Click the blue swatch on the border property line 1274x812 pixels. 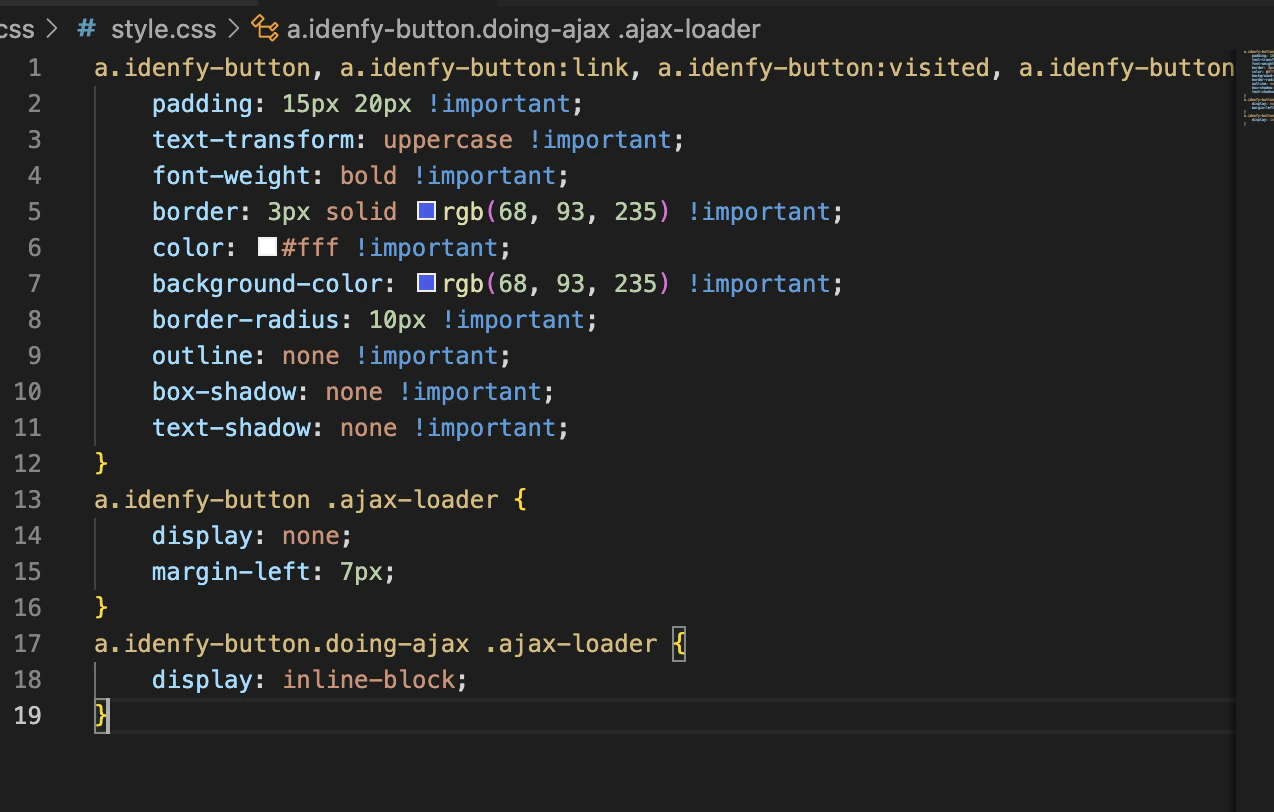[425, 211]
